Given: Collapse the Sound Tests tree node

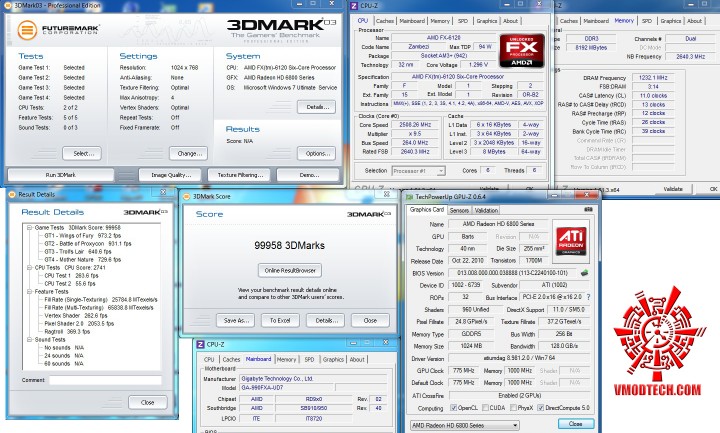Looking at the screenshot, I should click(29, 340).
